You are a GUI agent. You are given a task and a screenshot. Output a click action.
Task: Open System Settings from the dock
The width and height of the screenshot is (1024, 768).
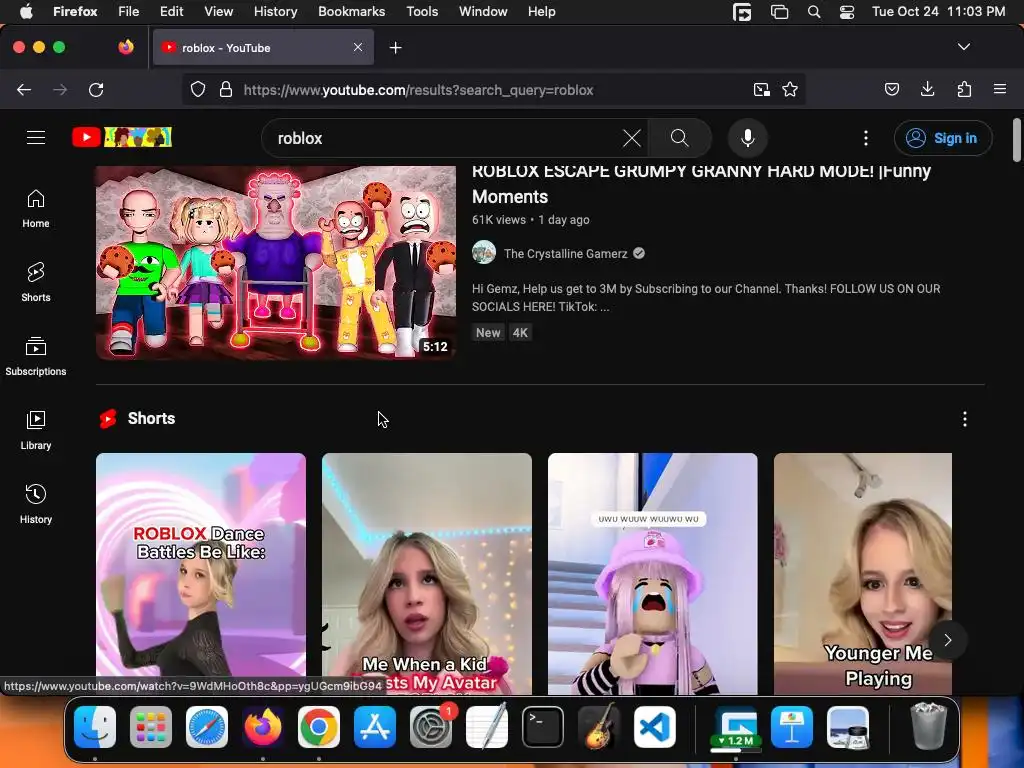pos(431,727)
